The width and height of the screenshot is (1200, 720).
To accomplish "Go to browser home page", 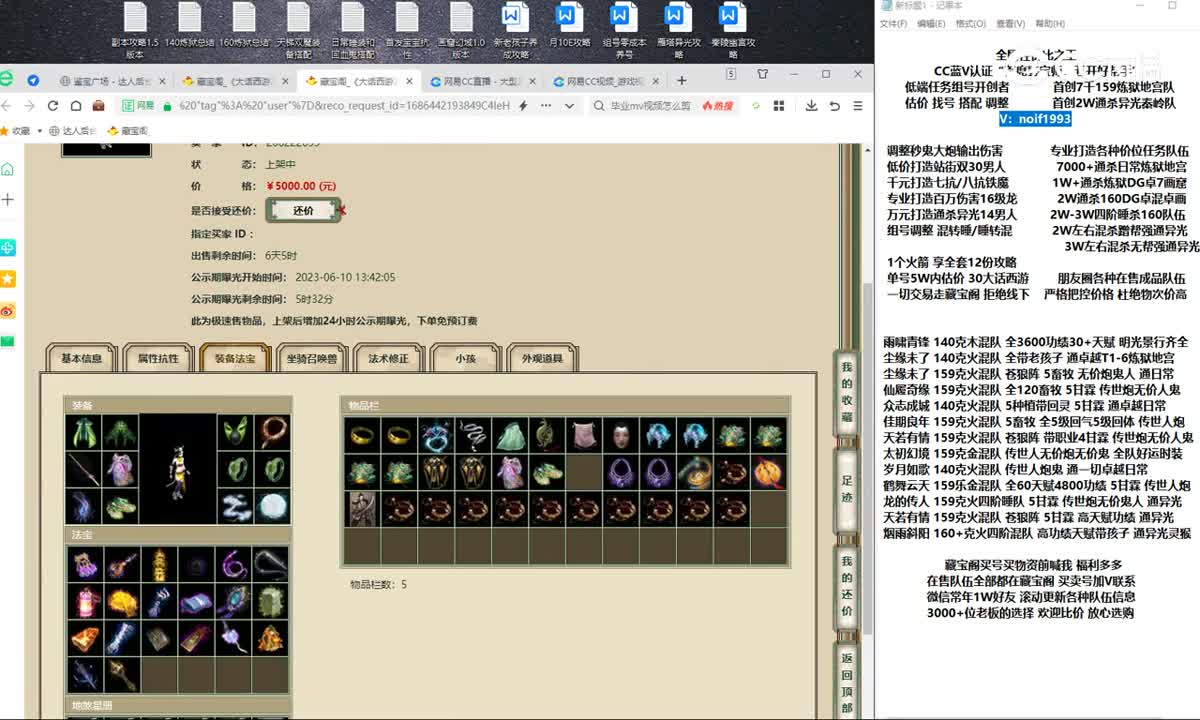I will pos(75,105).
